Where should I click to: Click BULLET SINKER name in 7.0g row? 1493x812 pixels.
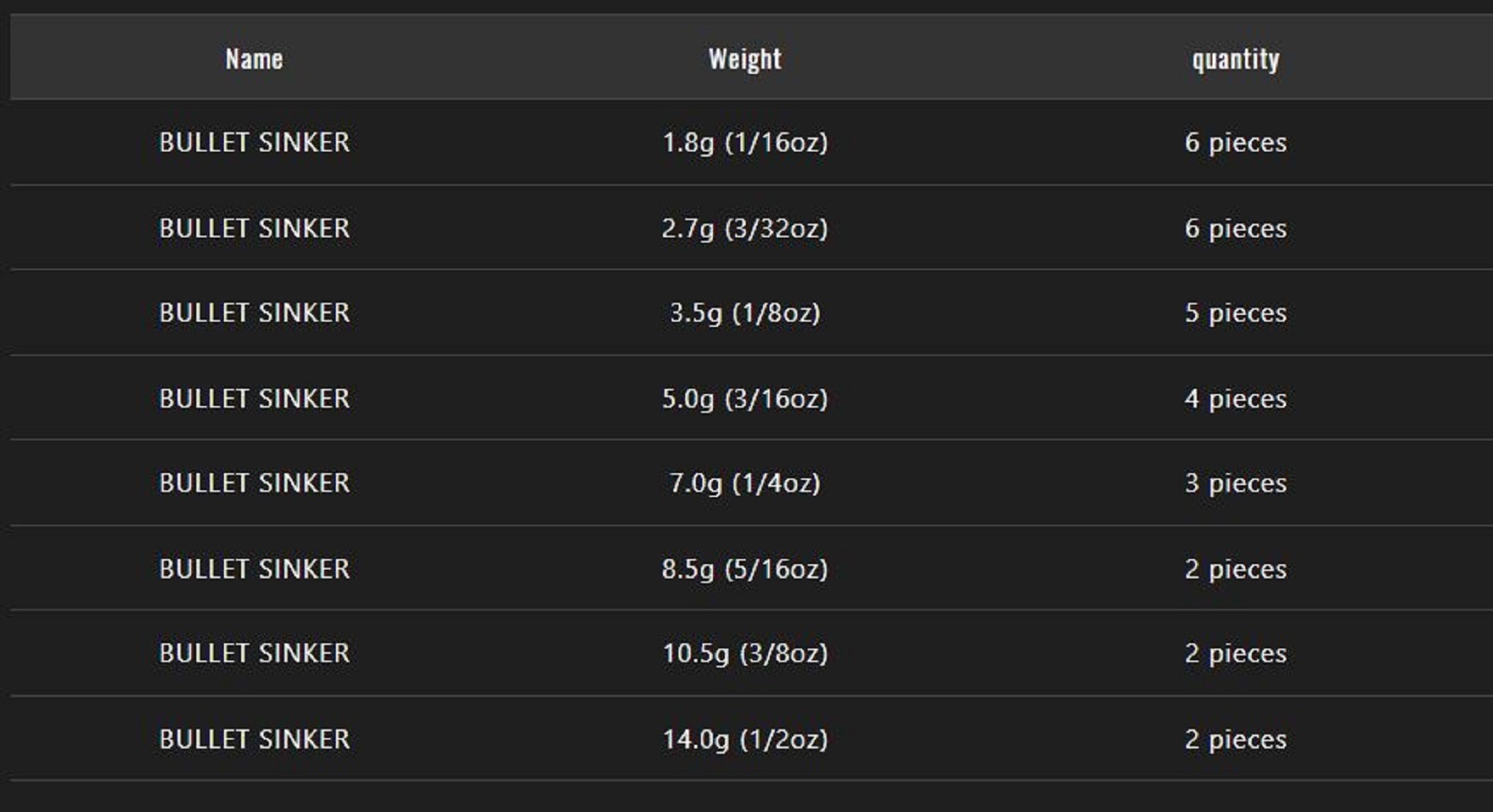[x=254, y=483]
